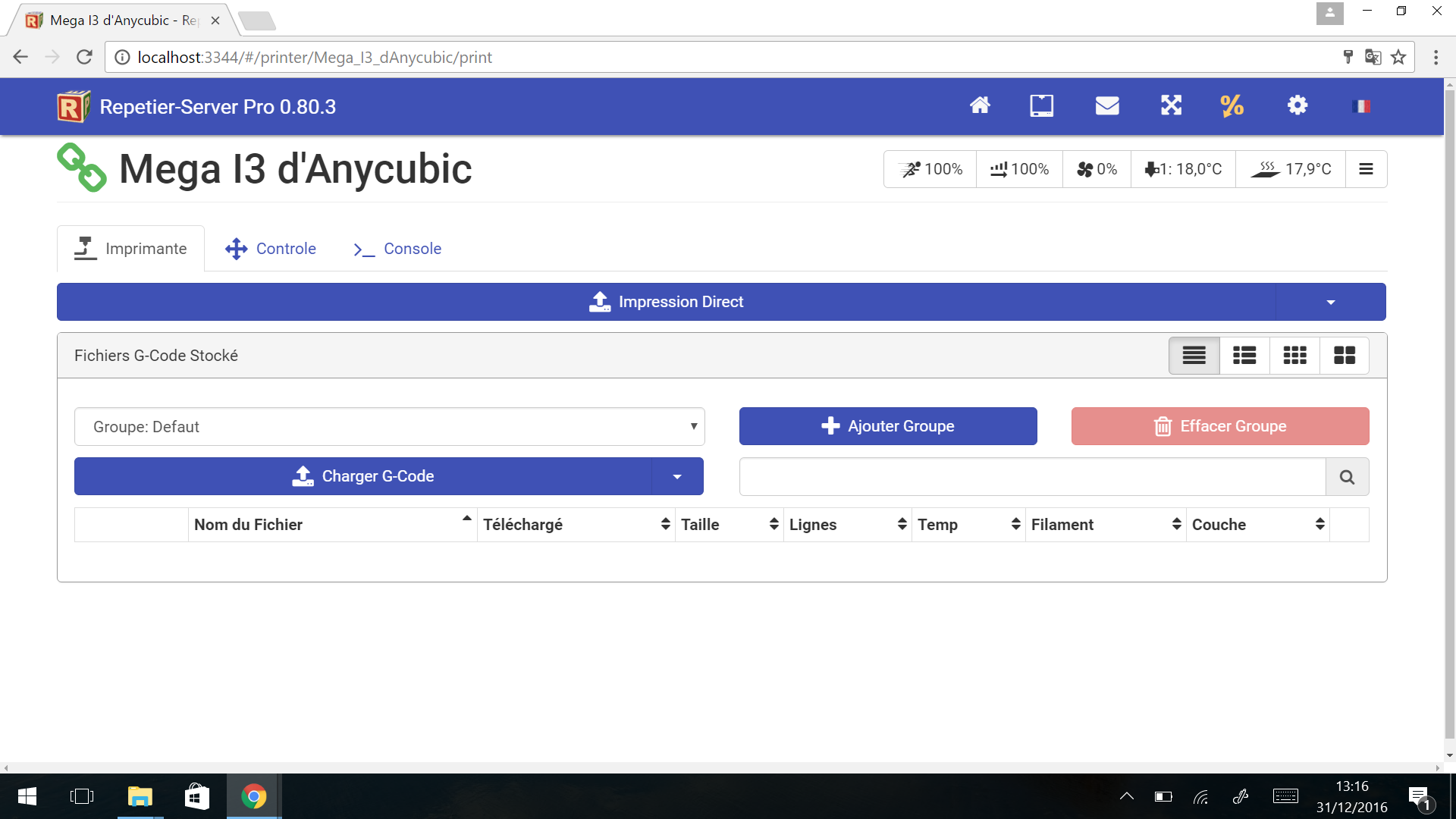The height and width of the screenshot is (819, 1456).
Task: Close the Mega I3 d'Anycubic tab
Action: point(215,20)
